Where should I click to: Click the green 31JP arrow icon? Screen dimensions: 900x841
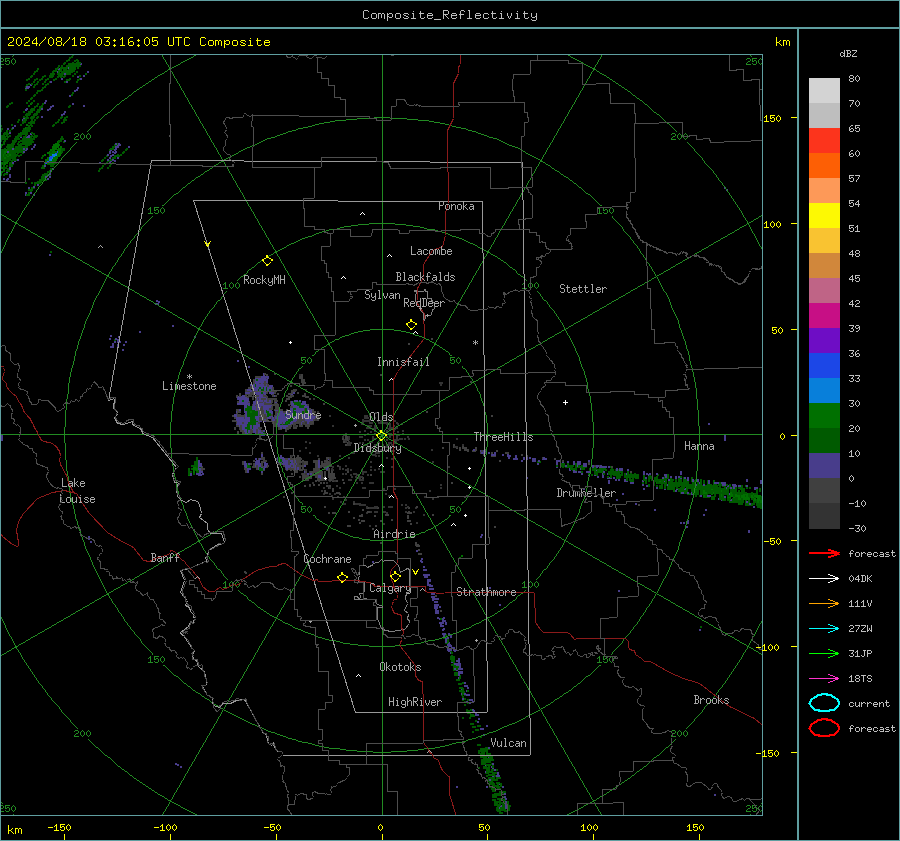pos(824,653)
